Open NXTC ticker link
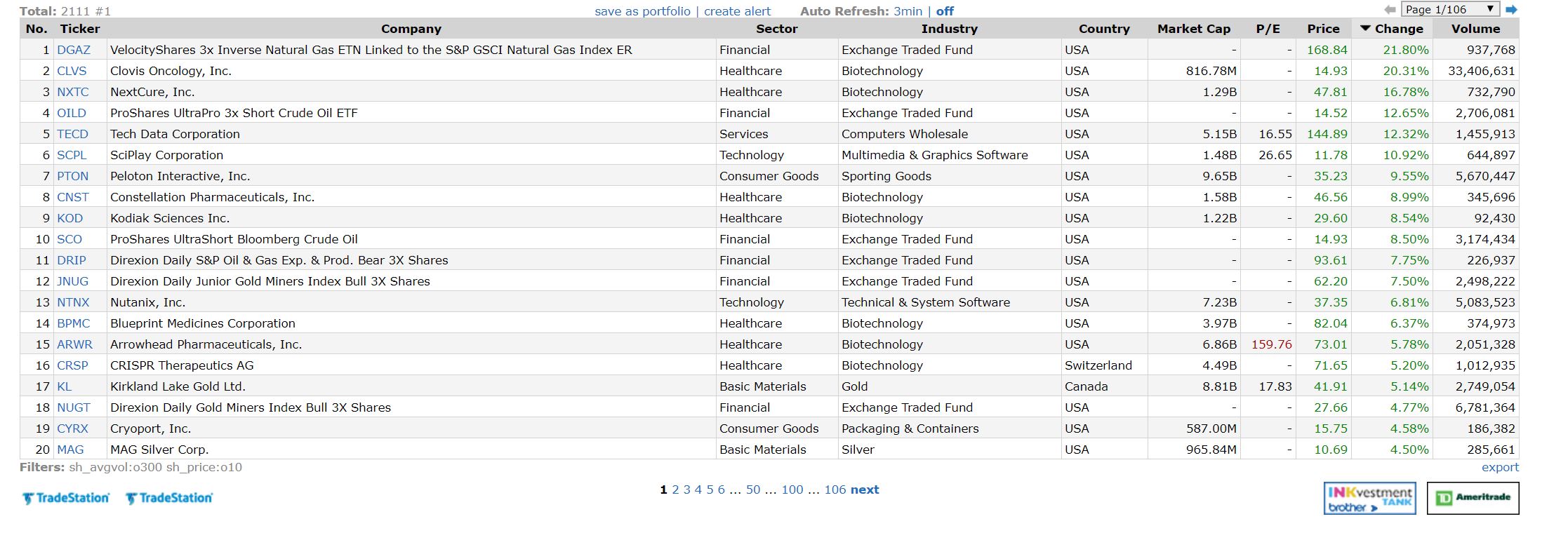This screenshot has width=1568, height=540. coord(73,92)
